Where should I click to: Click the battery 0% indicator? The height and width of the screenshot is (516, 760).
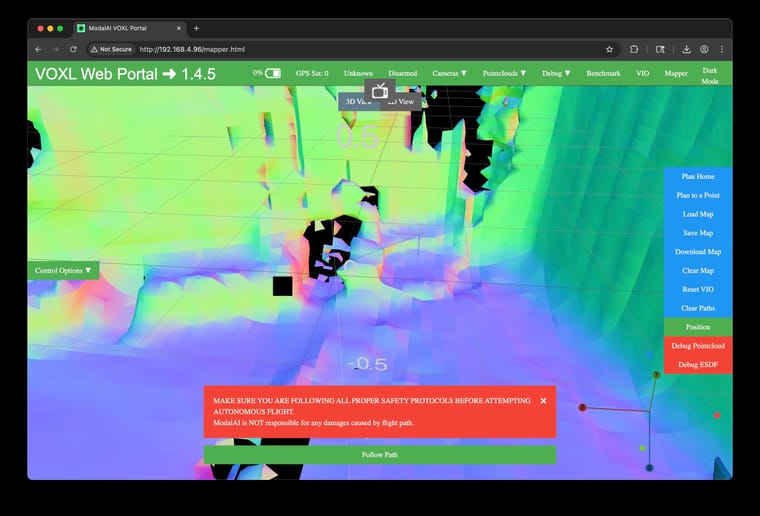click(x=266, y=73)
